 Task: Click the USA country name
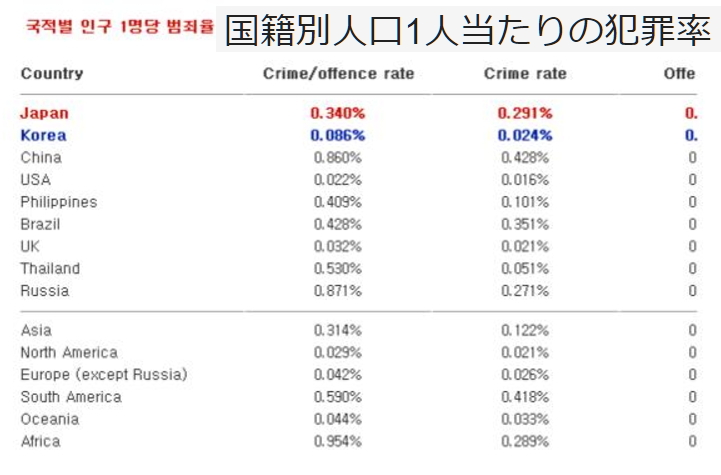[36, 179]
